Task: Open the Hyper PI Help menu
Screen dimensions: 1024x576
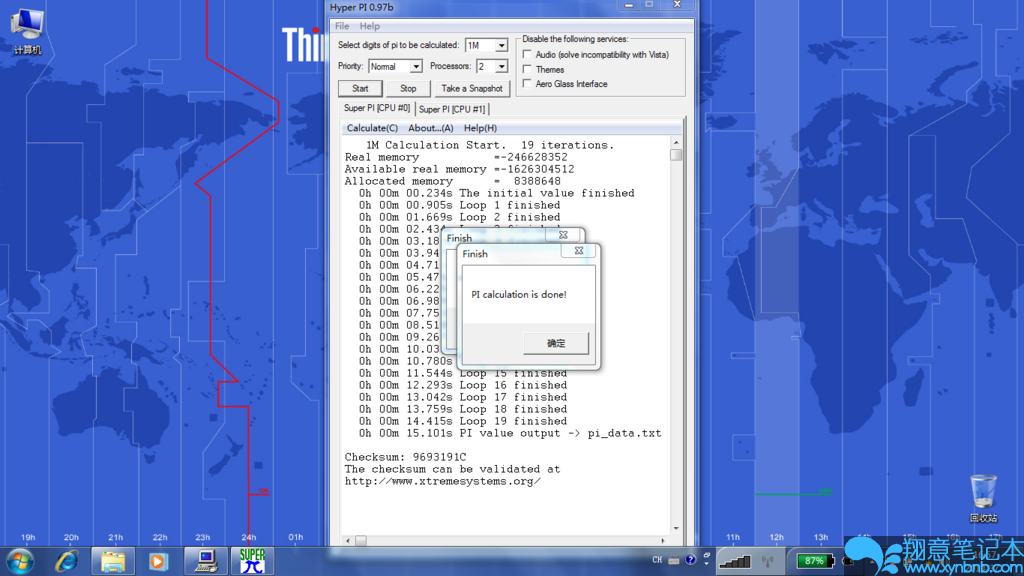Action: (370, 26)
